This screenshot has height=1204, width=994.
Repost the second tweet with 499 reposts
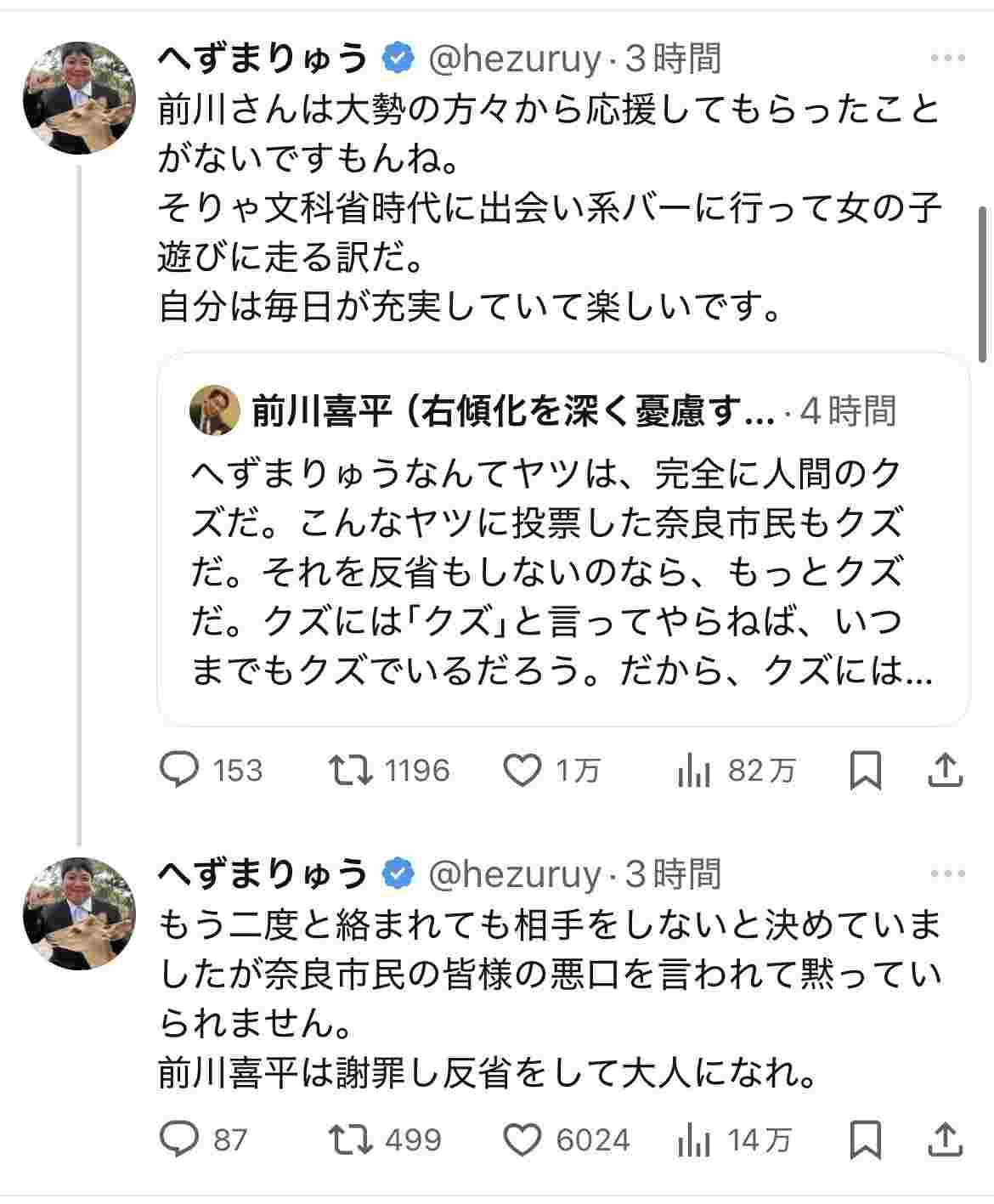350,1139
